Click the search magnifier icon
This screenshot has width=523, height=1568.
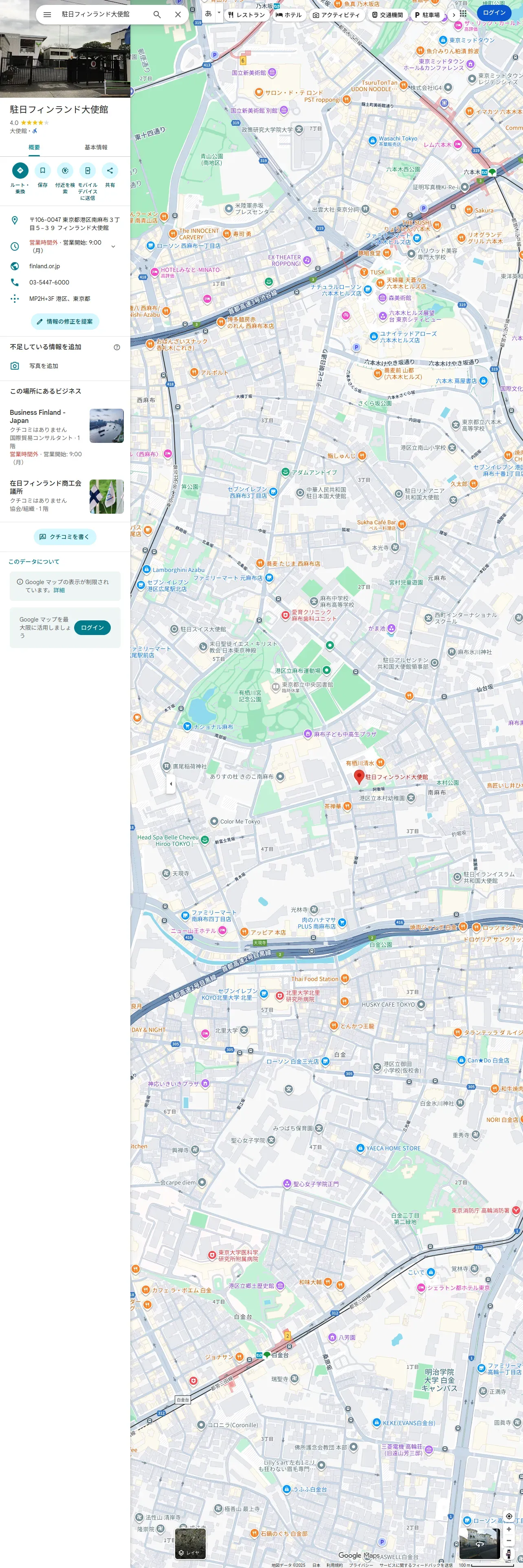[157, 15]
